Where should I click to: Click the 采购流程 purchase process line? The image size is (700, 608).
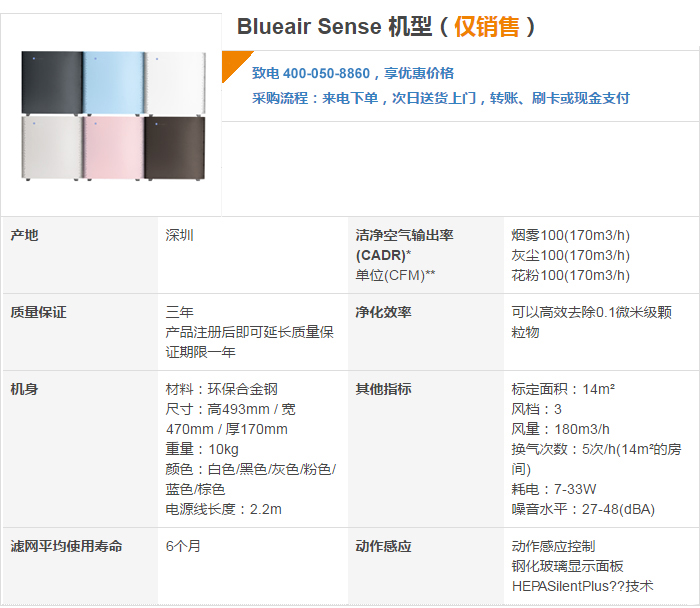click(441, 98)
